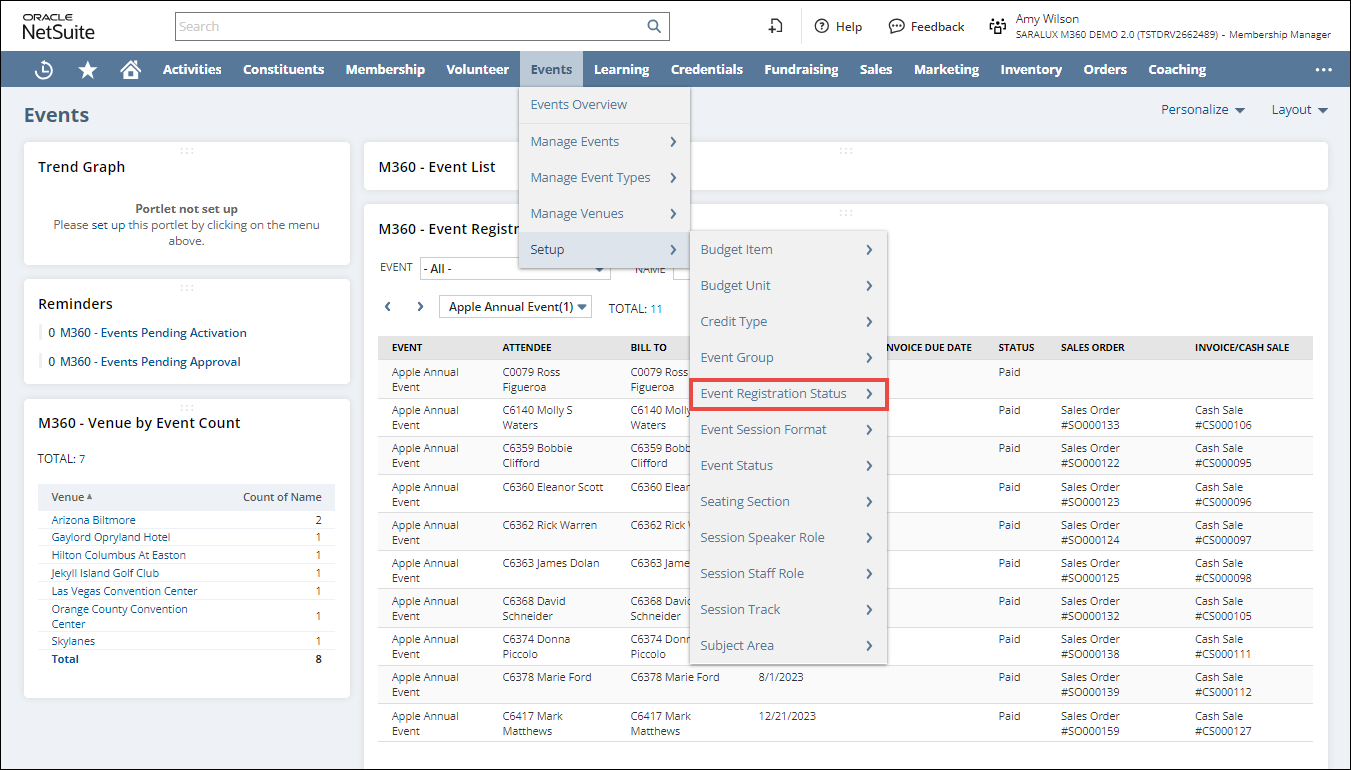The height and width of the screenshot is (770, 1351).
Task: Click into the global Search field
Action: click(x=410, y=27)
